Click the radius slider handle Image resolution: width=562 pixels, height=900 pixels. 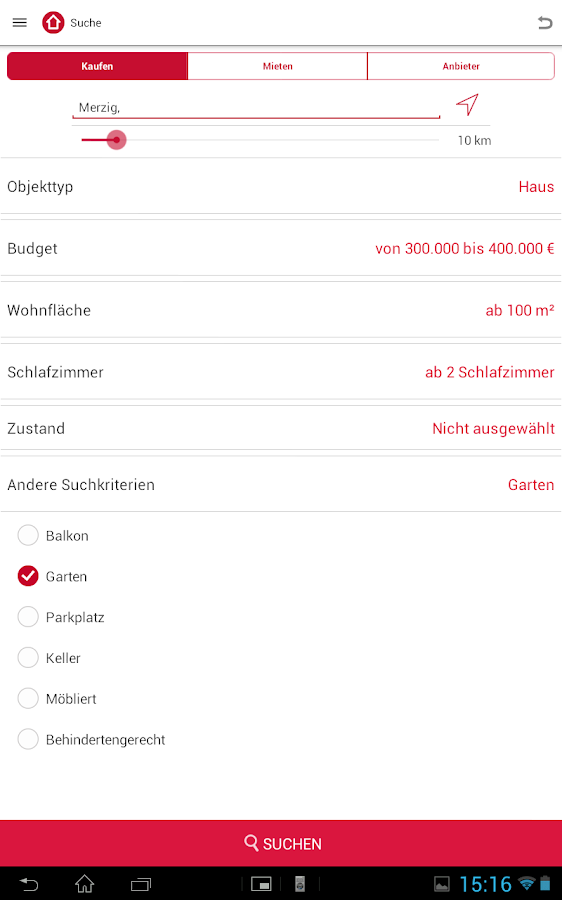tap(117, 140)
